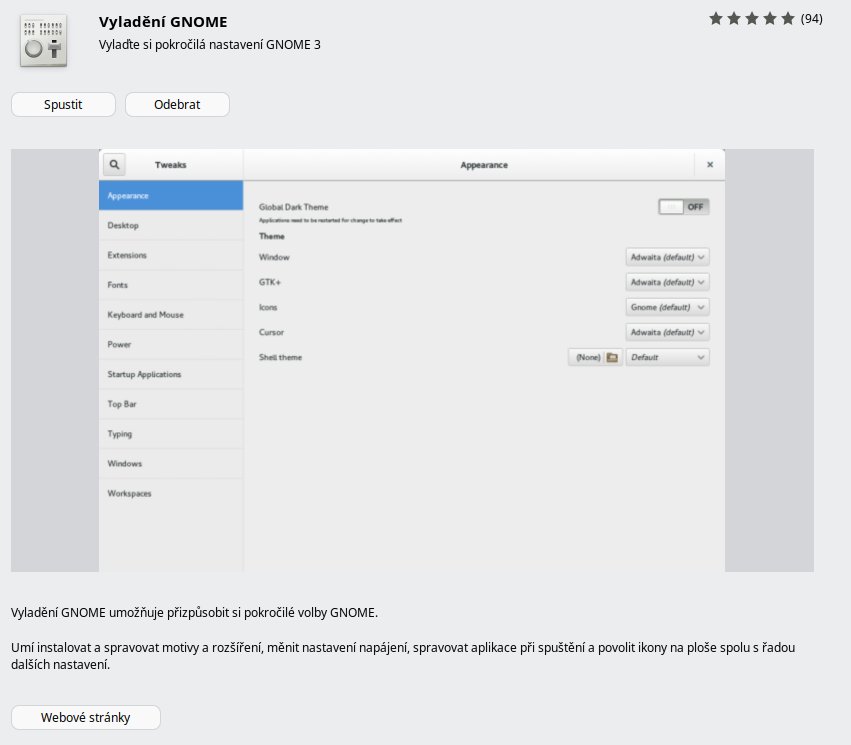Click the (None) shell theme file button

click(x=595, y=357)
